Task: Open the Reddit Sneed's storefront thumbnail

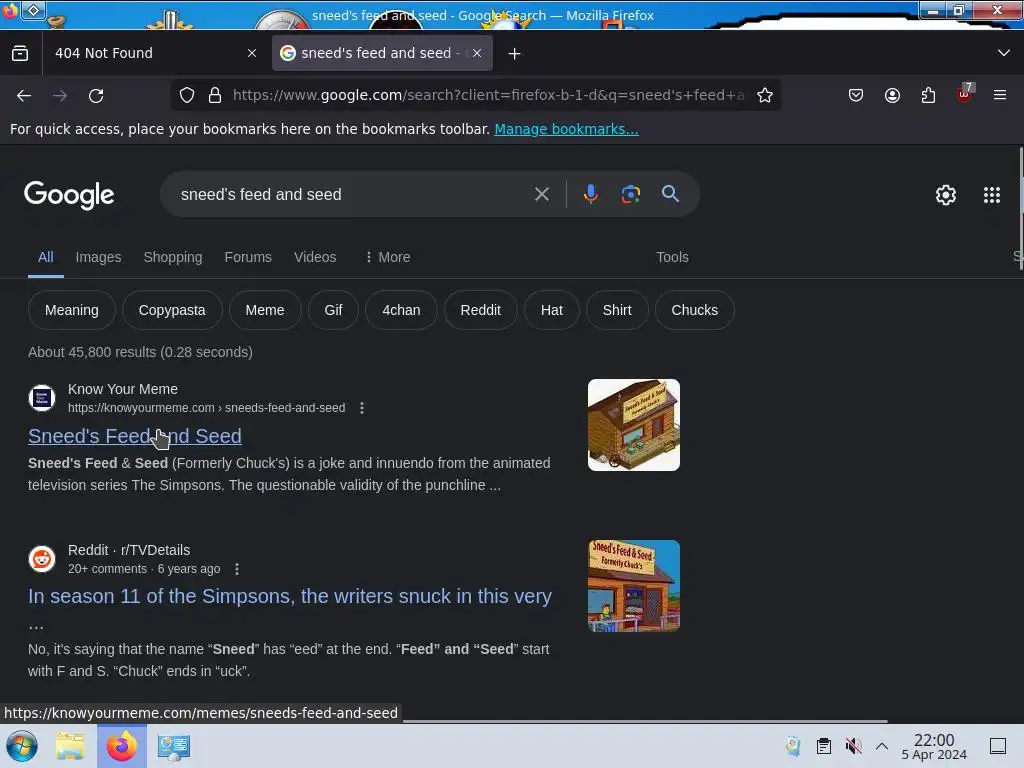Action: pyautogui.click(x=633, y=586)
